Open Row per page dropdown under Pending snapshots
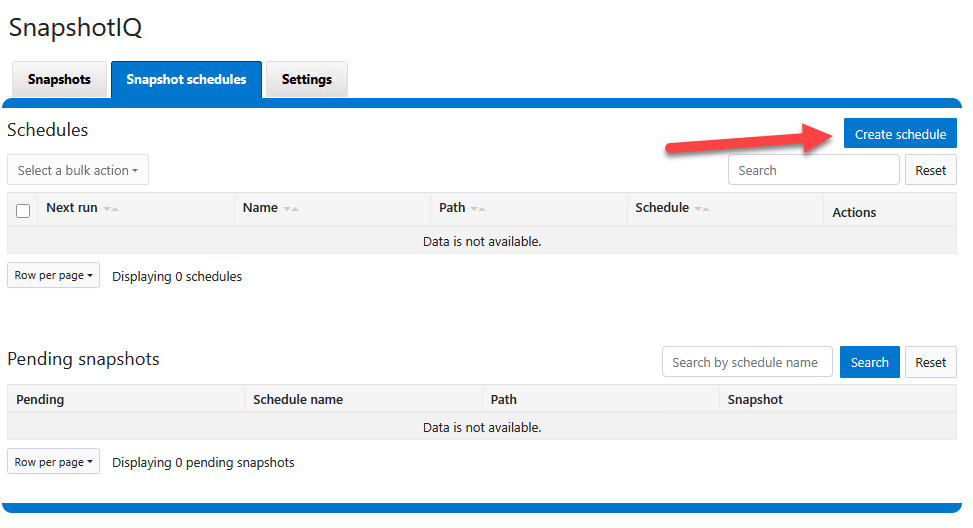Screen dimensions: 973x528 (53, 462)
